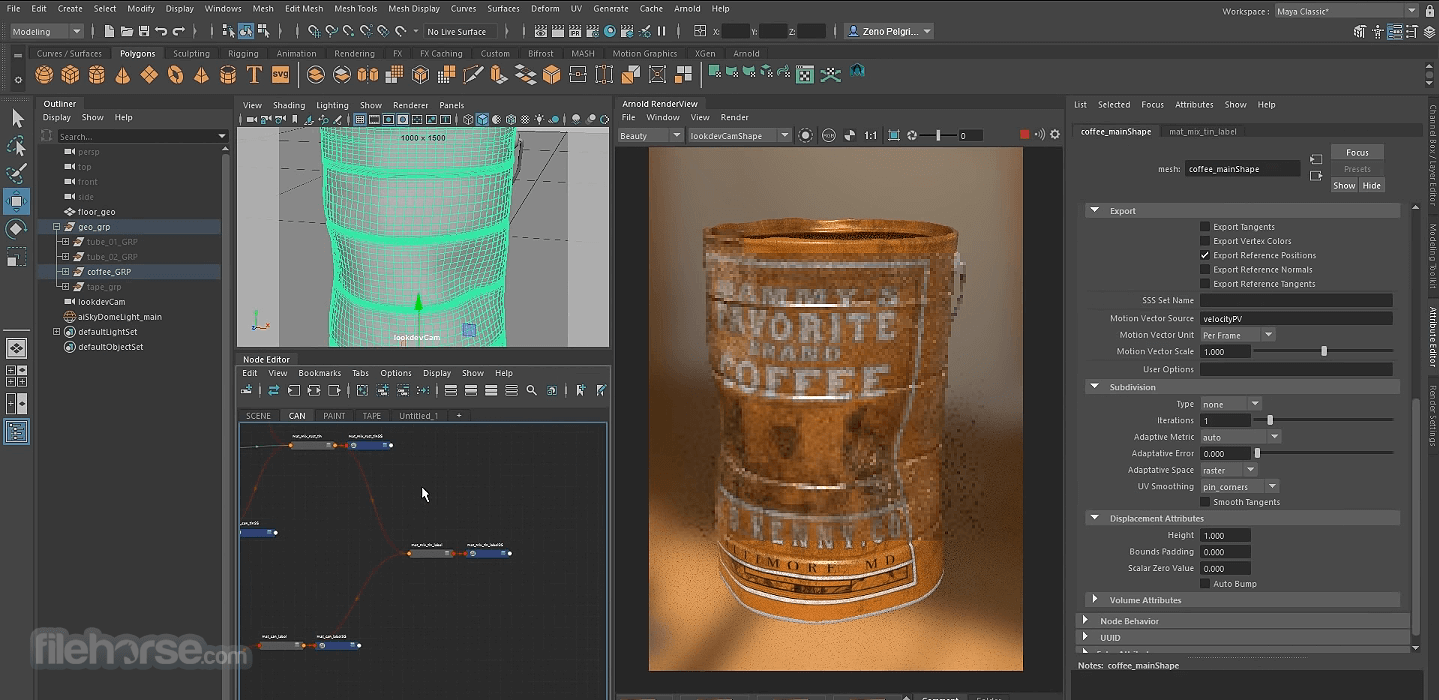
Task: Create a polygon cone from the shelf
Action: point(123,75)
